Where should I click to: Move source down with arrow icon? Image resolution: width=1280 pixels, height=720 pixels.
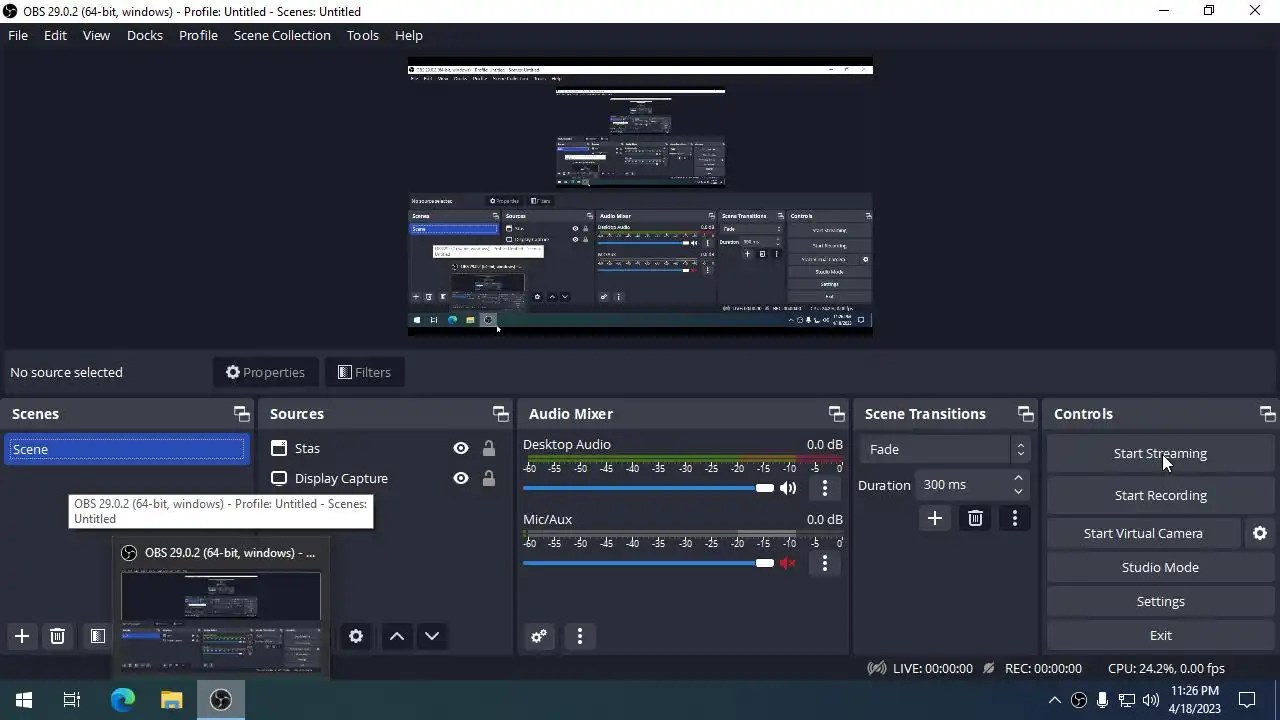point(432,636)
